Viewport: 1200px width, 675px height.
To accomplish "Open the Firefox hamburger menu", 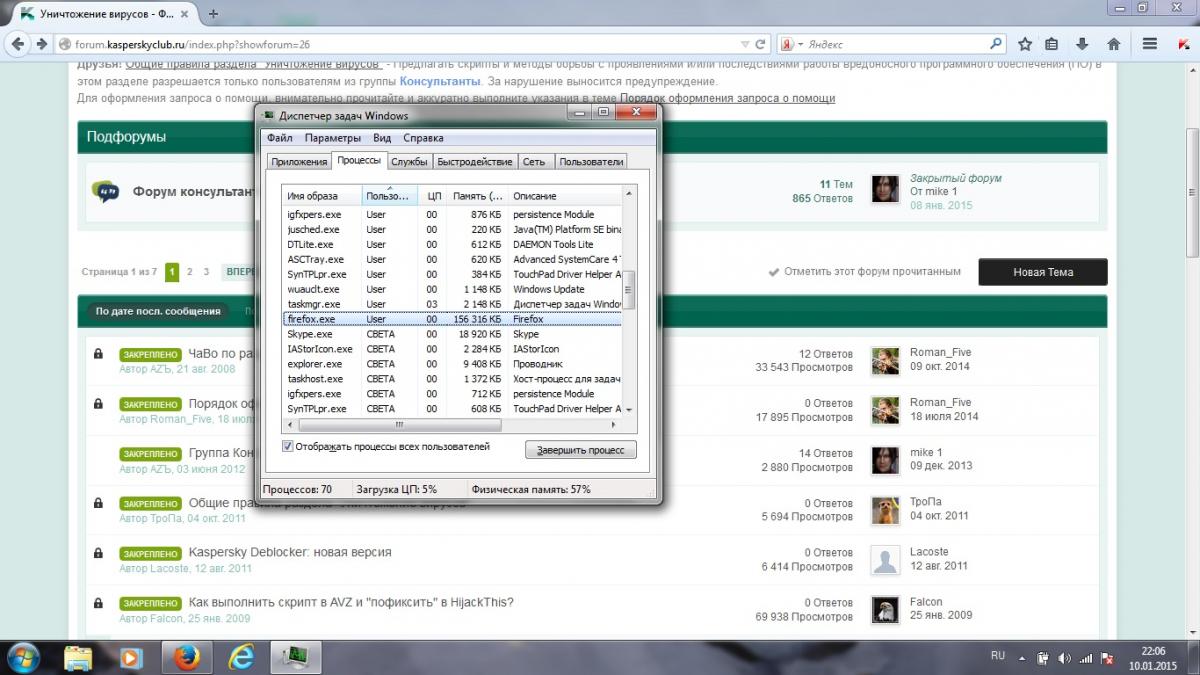I will click(x=1150, y=44).
